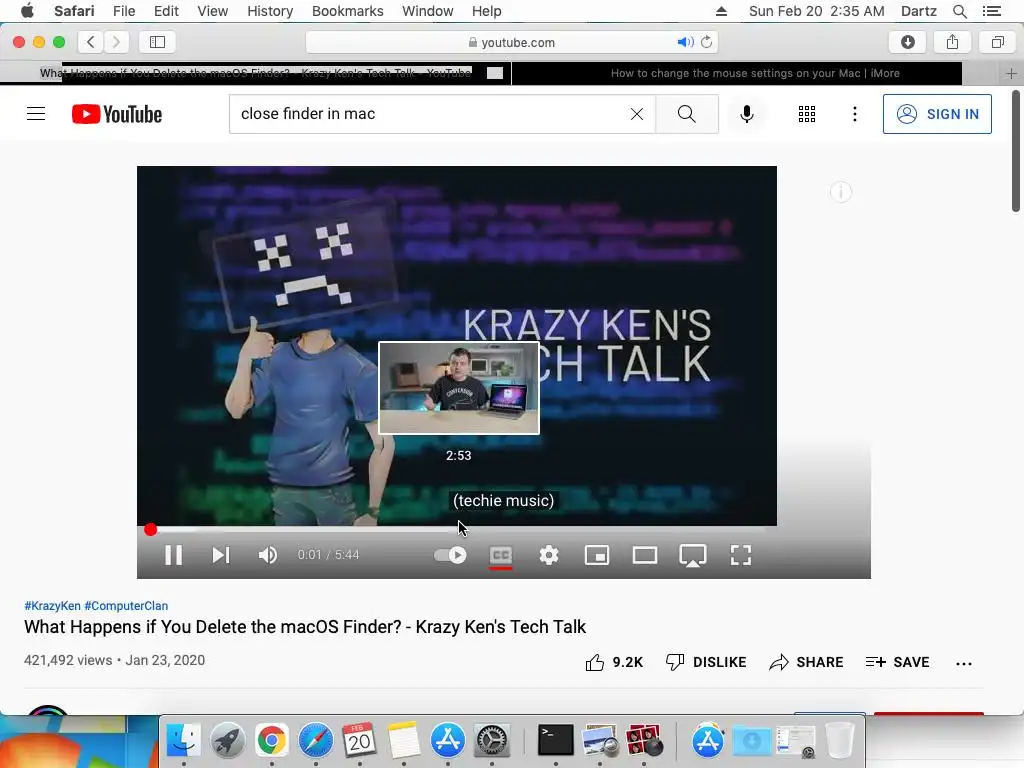1024x768 pixels.
Task: Go forward with Safari forward arrow
Action: click(x=116, y=42)
